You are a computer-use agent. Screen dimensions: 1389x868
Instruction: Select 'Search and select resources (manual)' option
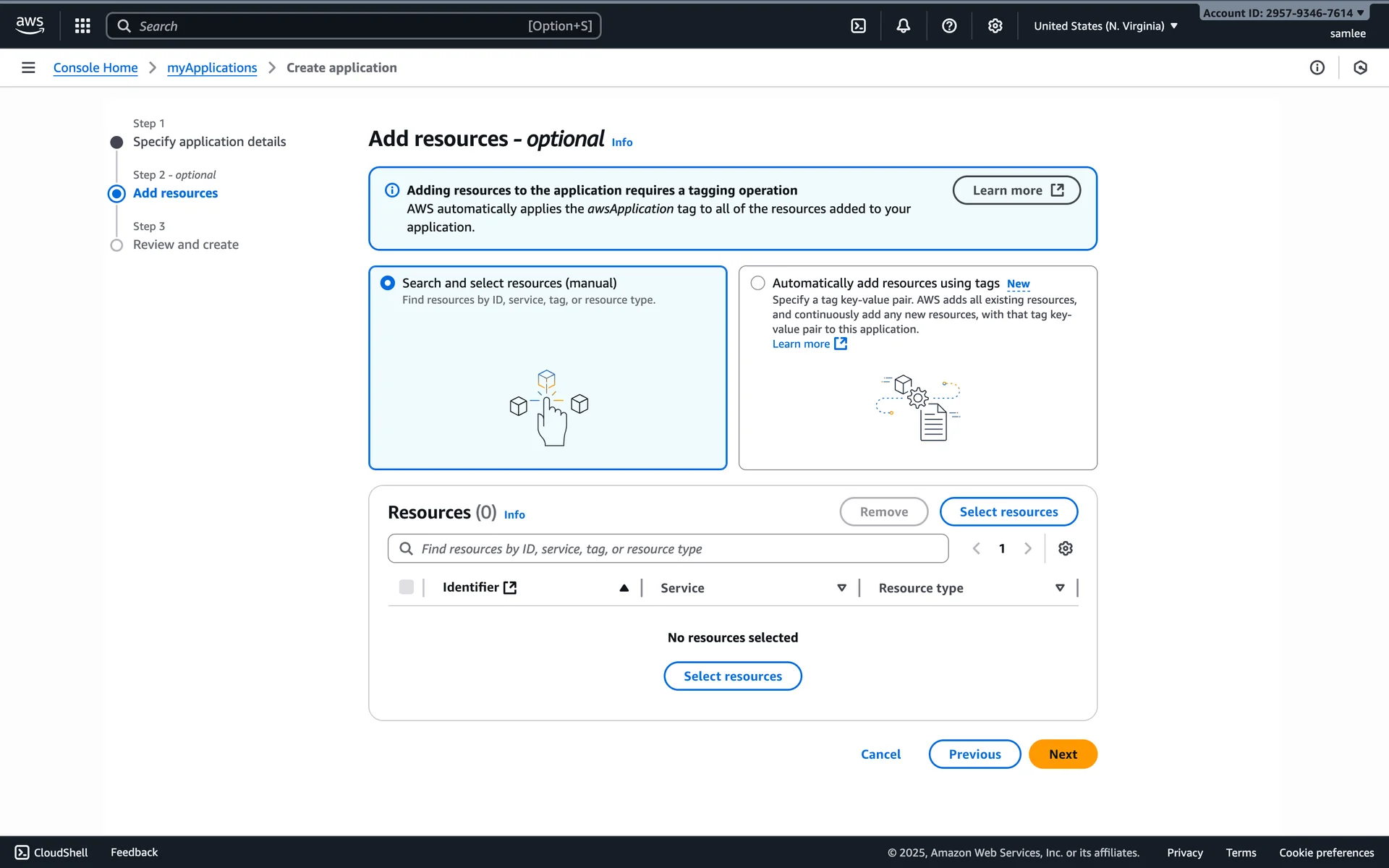pos(388,283)
